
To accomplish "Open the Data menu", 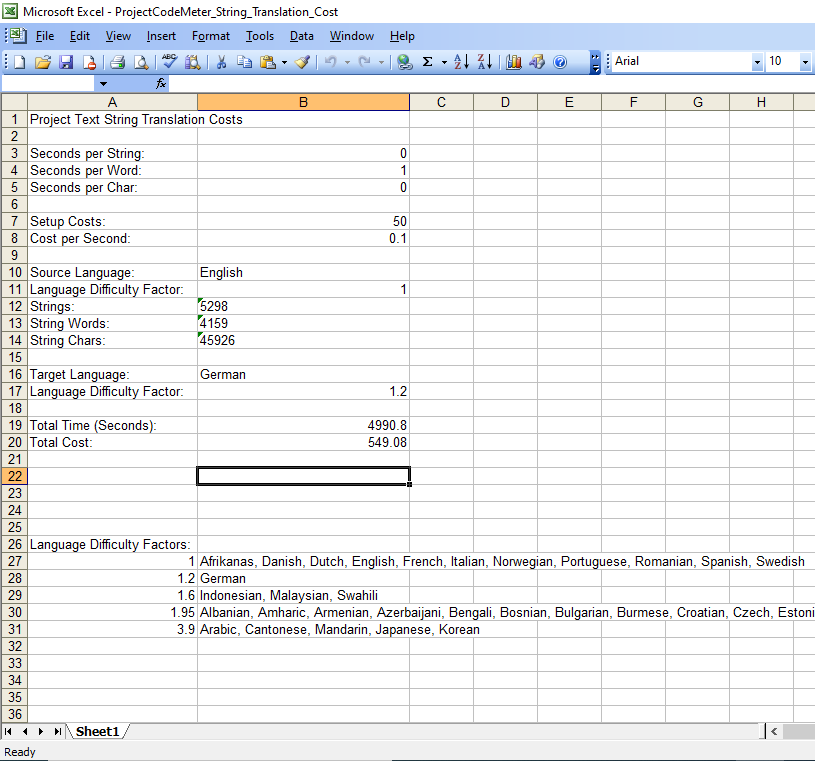I will coord(302,36).
